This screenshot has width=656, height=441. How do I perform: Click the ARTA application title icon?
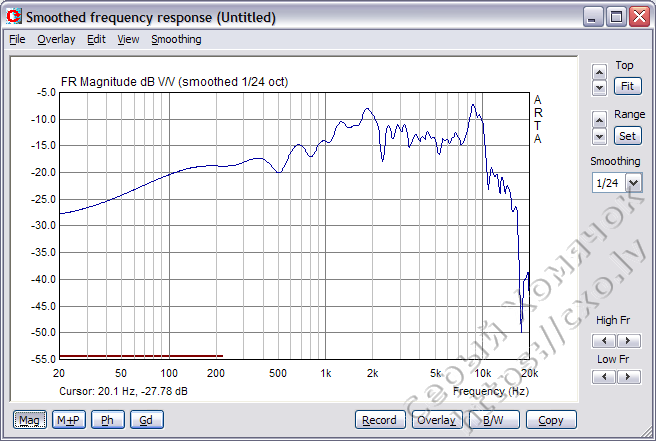click(x=13, y=16)
